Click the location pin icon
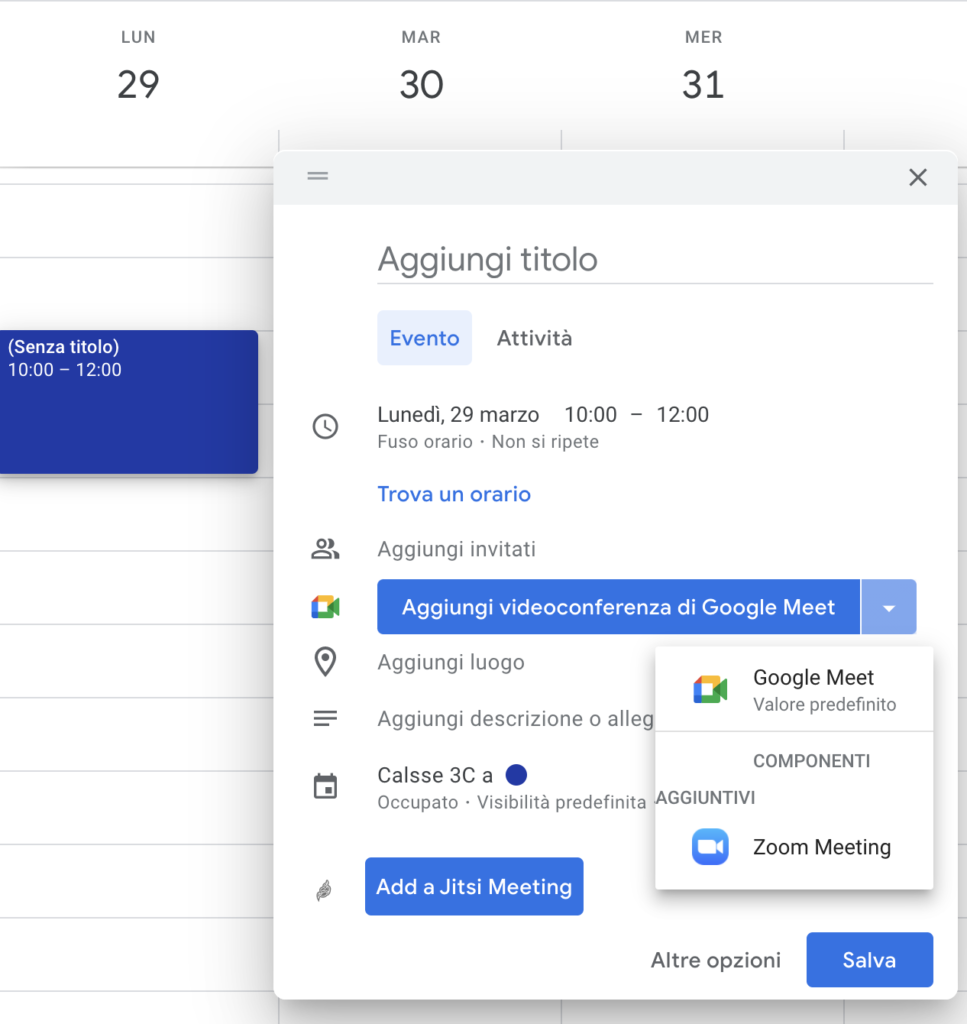 (x=325, y=662)
